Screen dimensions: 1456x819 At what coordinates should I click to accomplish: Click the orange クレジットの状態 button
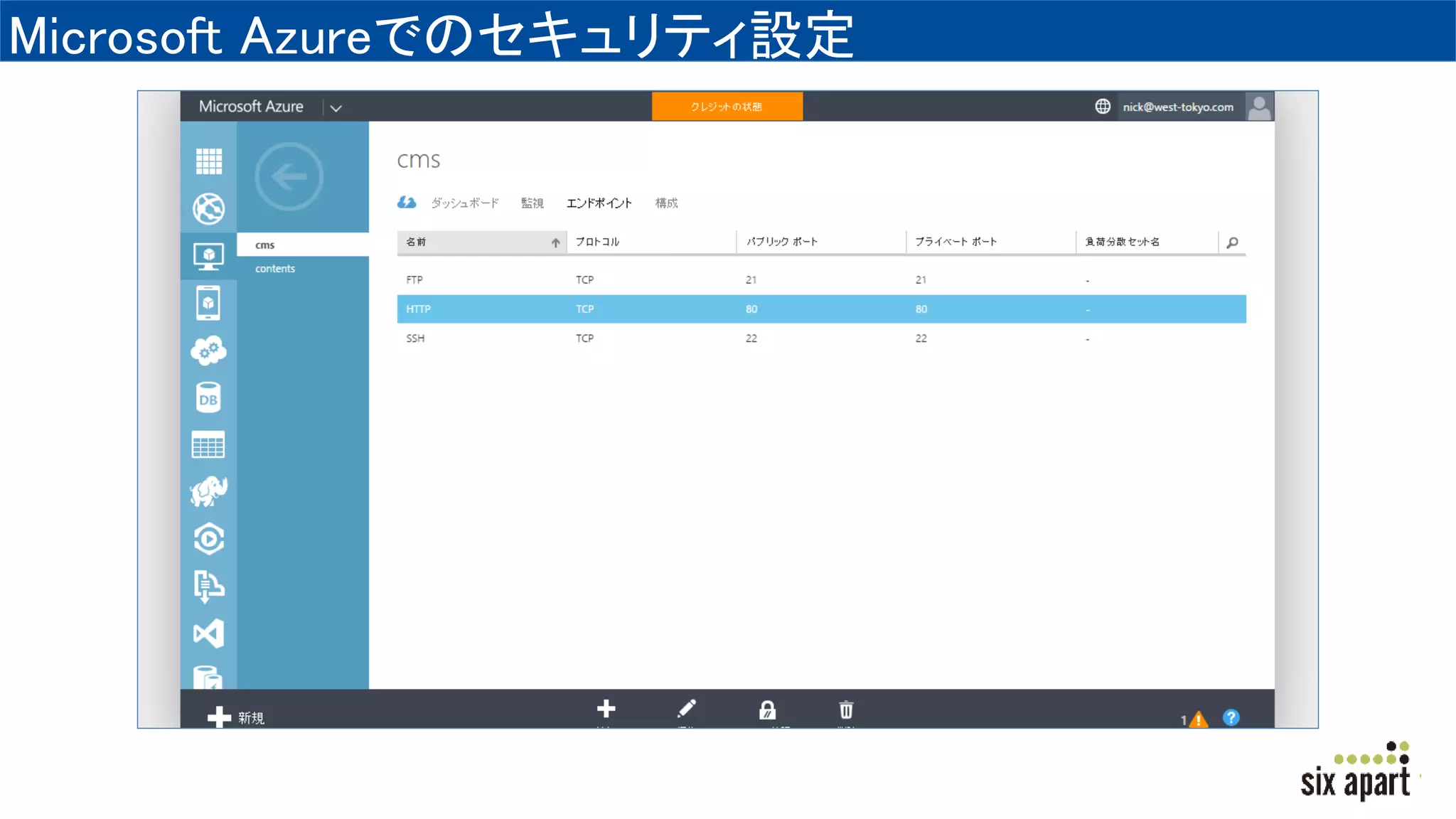(727, 107)
